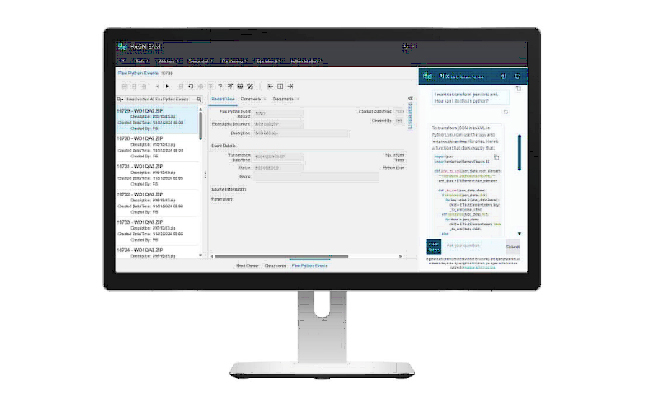The width and height of the screenshot is (645, 400).
Task: Click the expand-right pane layout icon
Action: tap(290, 86)
